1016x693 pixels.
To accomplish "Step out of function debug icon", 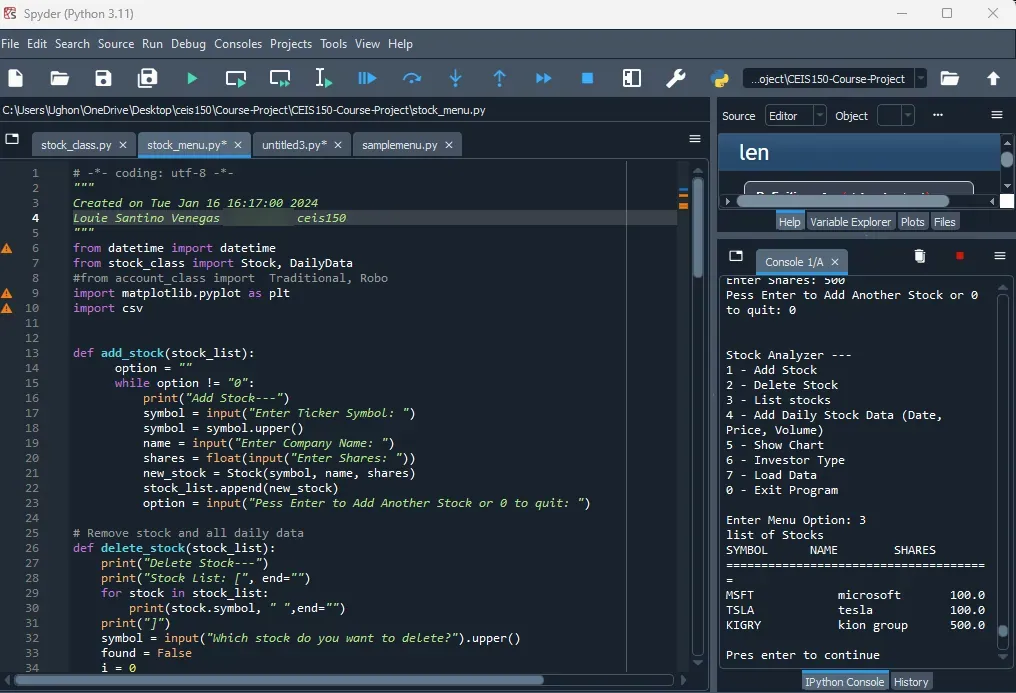I will click(500, 78).
